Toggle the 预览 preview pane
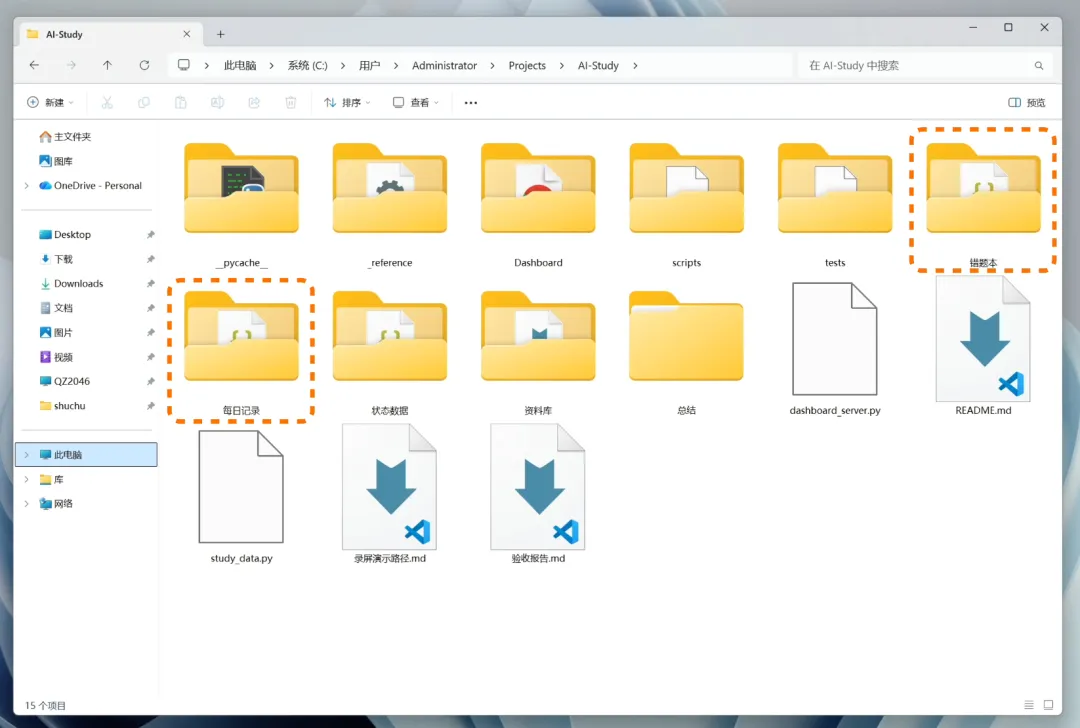 click(x=1026, y=103)
